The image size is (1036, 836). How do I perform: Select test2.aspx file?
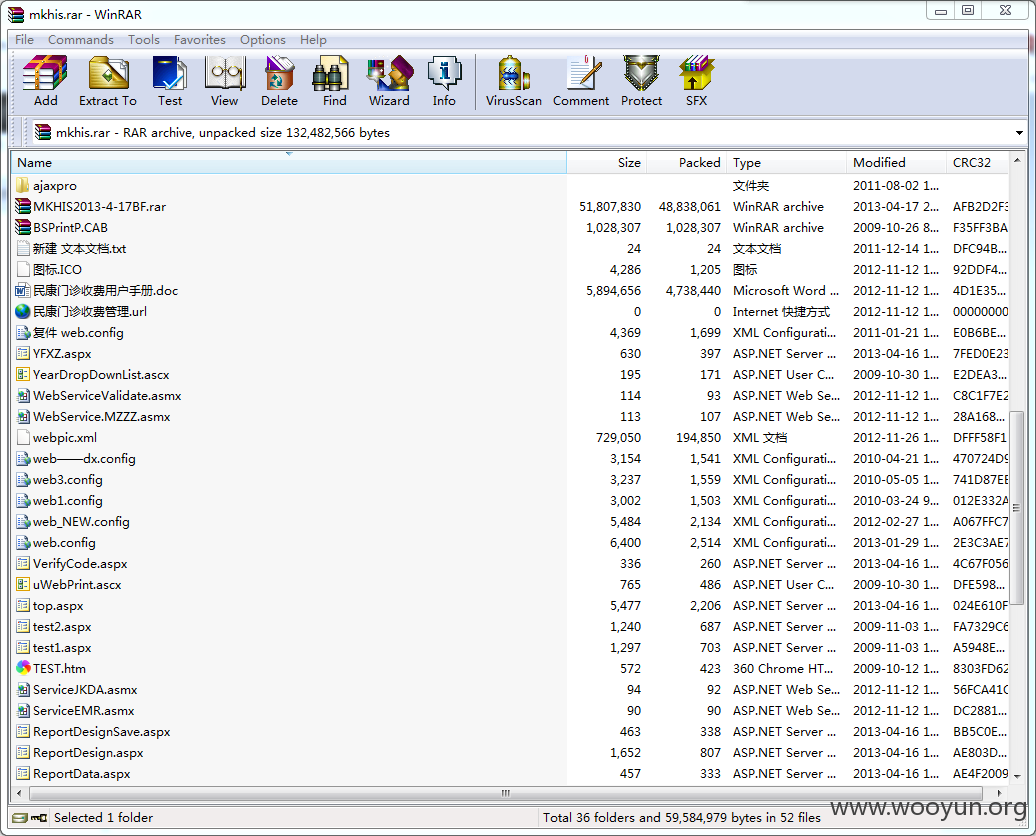(62, 627)
